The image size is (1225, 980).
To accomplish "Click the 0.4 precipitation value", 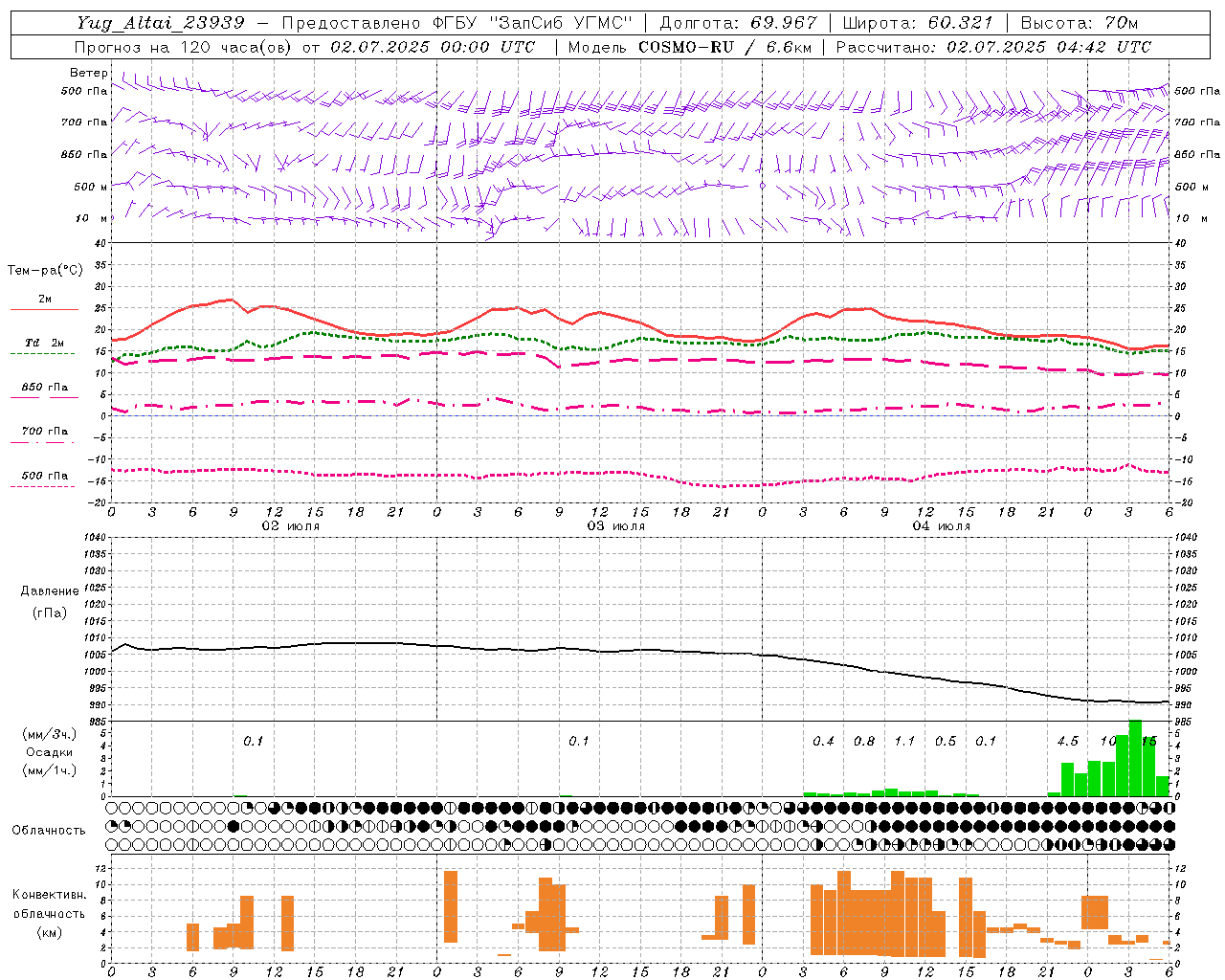I will pos(823,742).
